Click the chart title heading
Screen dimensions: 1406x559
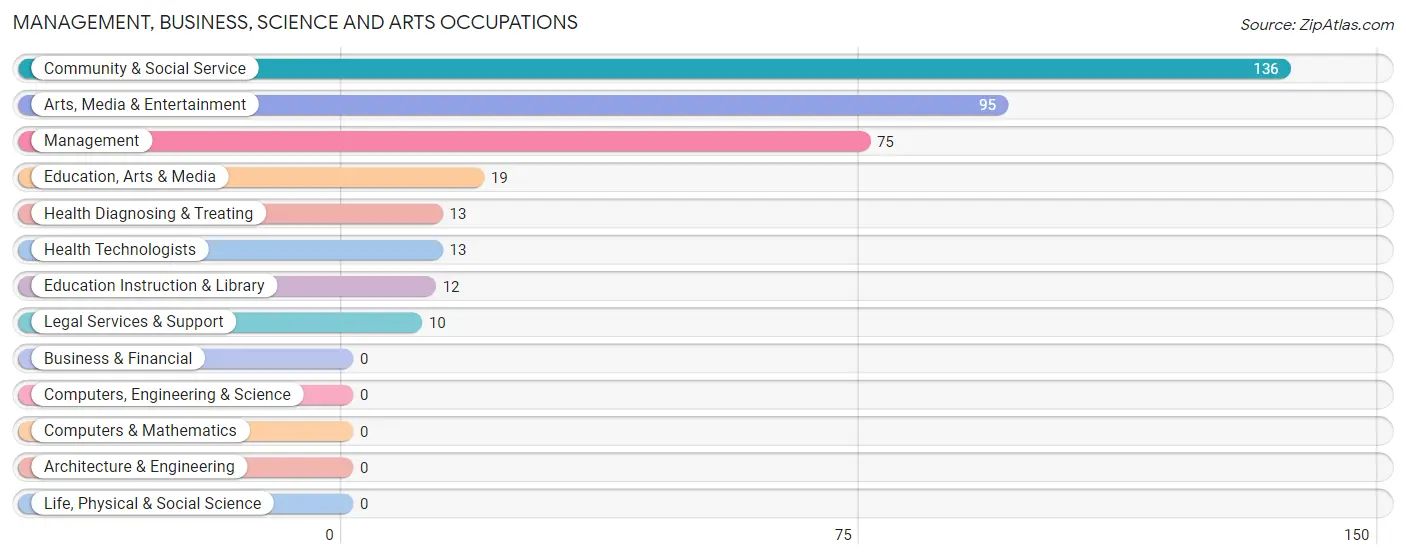pyautogui.click(x=295, y=22)
